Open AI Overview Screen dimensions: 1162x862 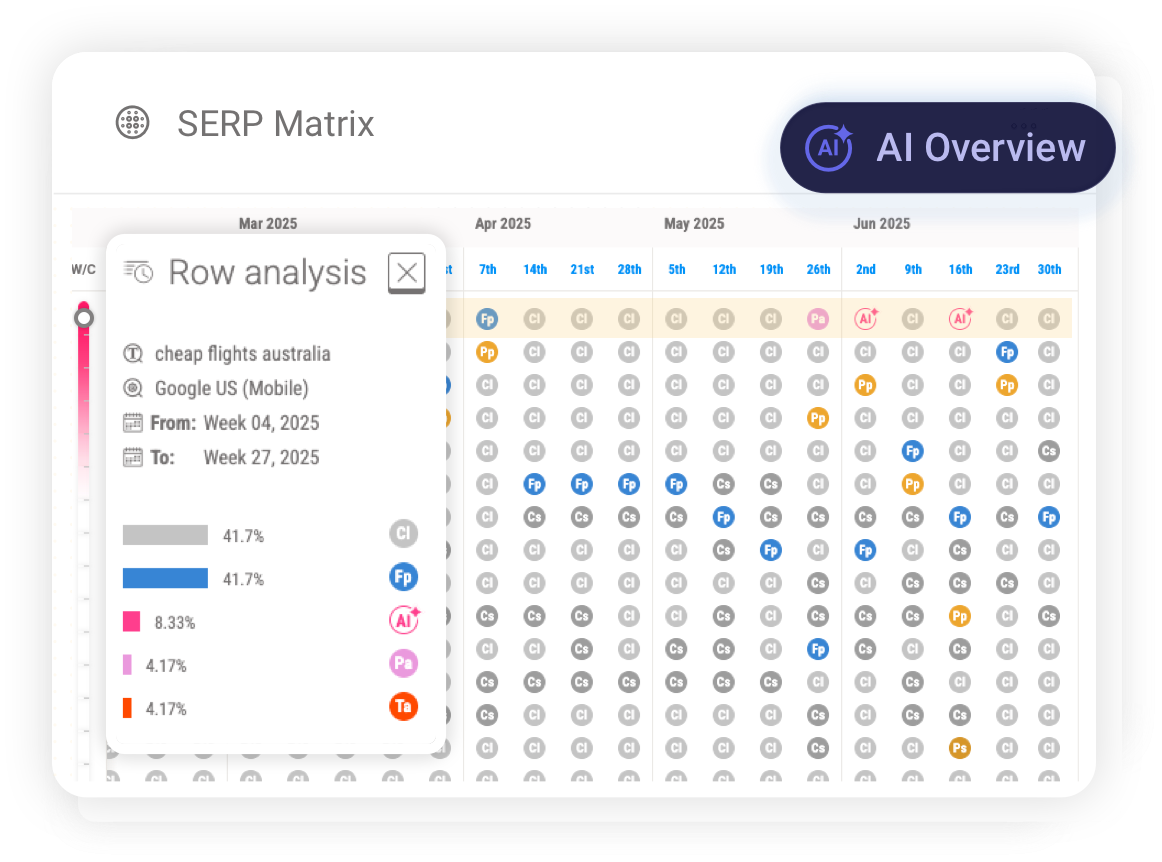(946, 147)
